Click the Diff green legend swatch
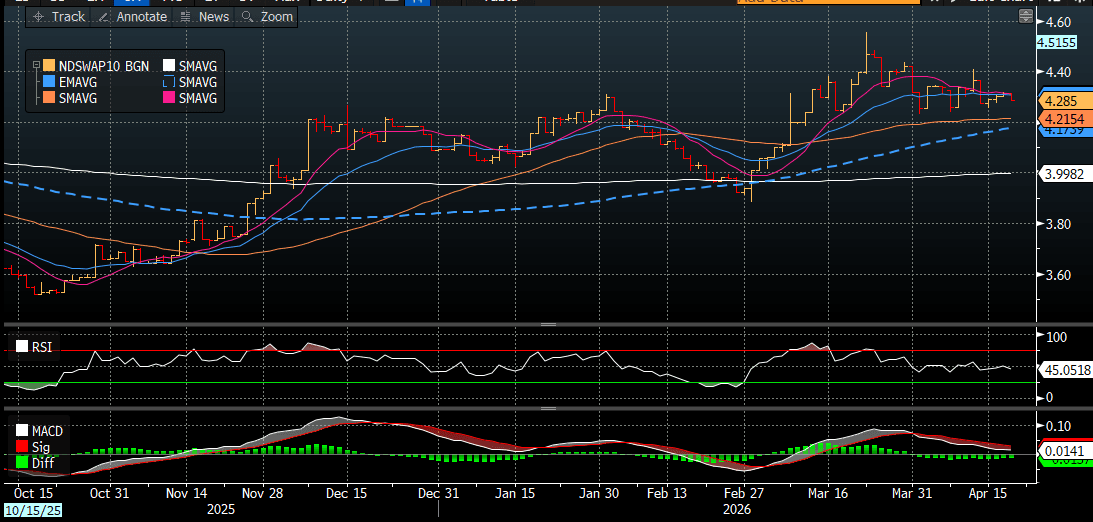This screenshot has height=522, width=1093. tap(22, 462)
